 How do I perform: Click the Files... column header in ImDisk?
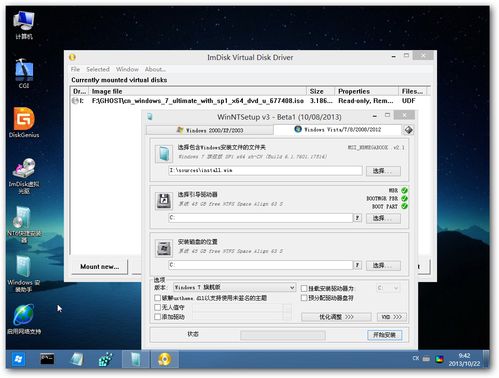(413, 91)
